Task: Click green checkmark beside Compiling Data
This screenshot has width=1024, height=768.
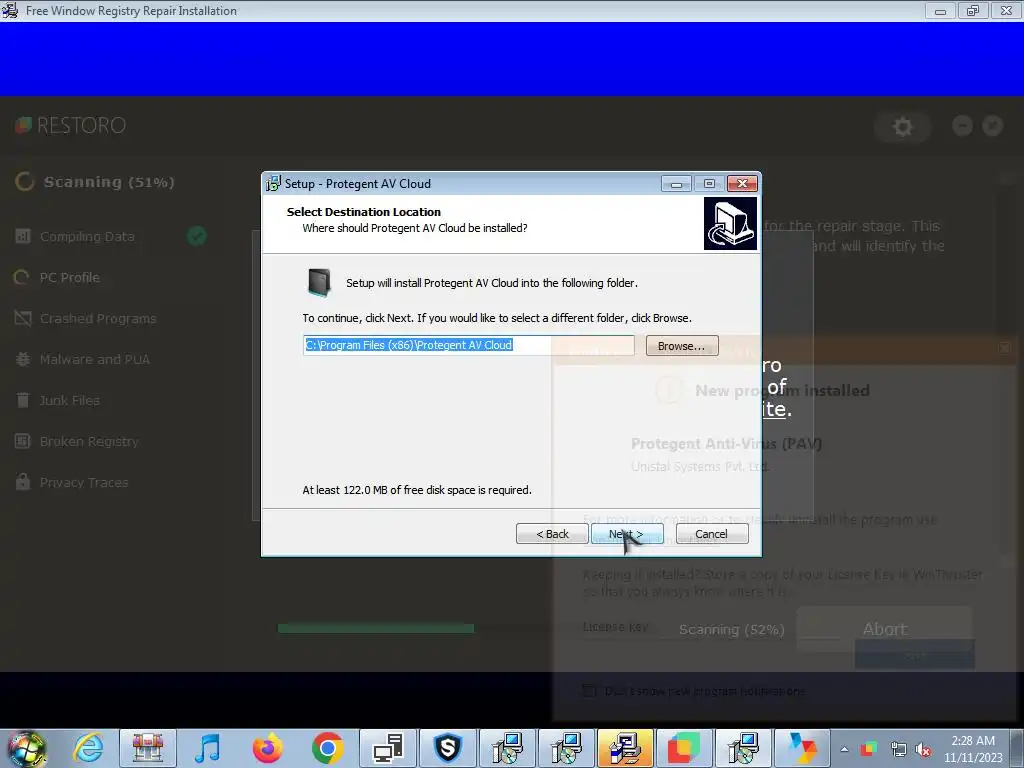Action: (197, 236)
